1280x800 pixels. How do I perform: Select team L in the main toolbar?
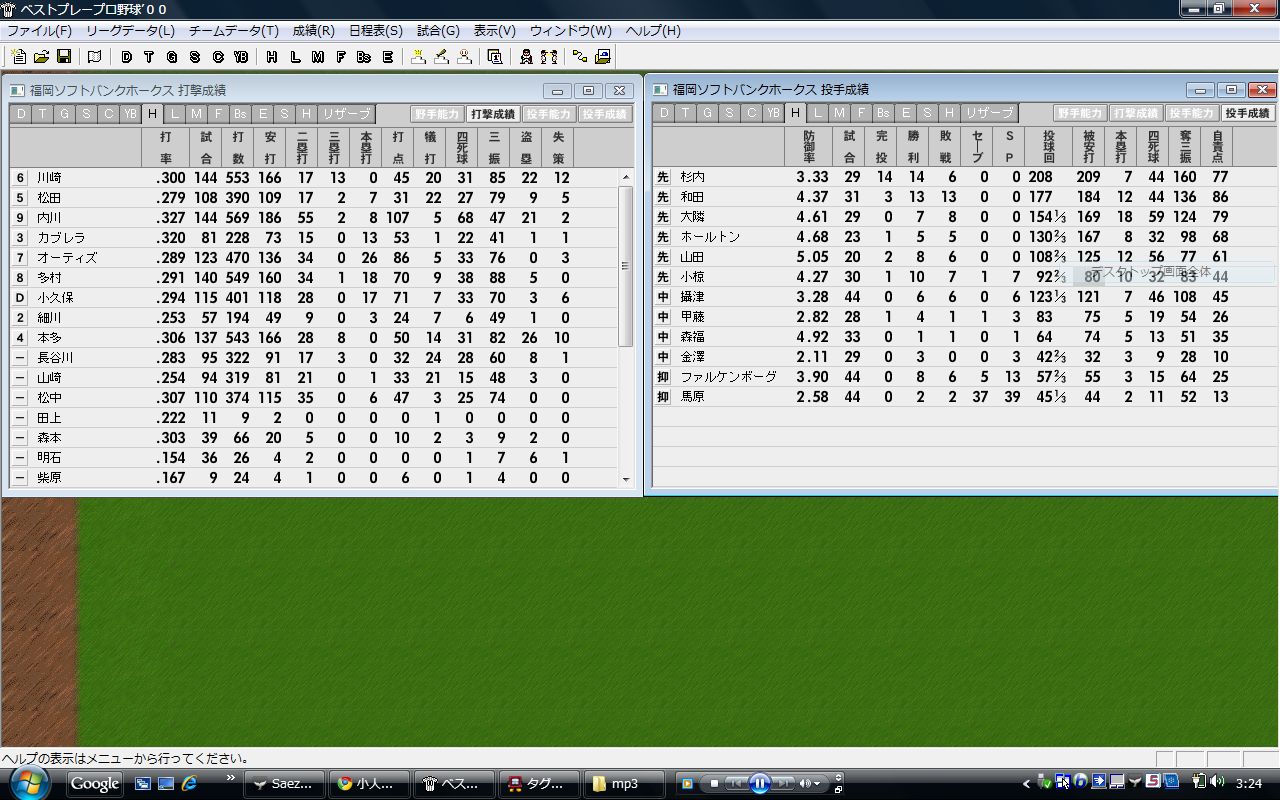295,57
